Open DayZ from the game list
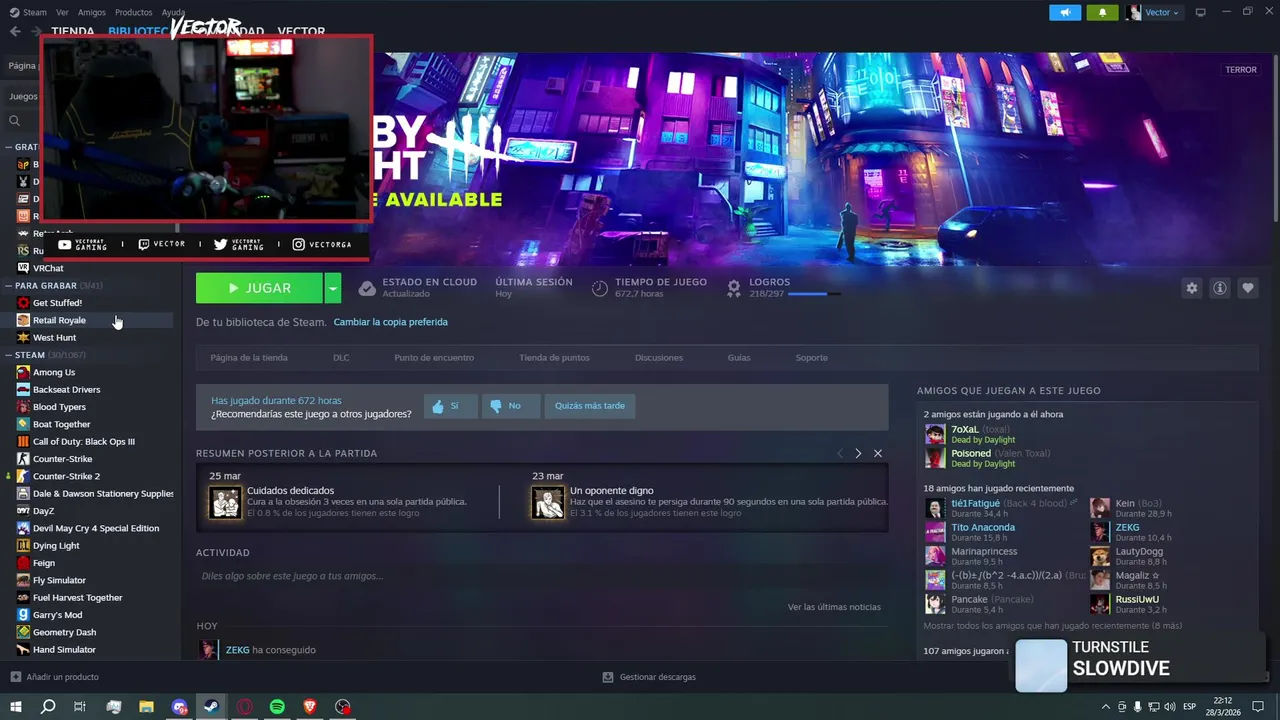Image resolution: width=1280 pixels, height=720 pixels. tap(43, 511)
